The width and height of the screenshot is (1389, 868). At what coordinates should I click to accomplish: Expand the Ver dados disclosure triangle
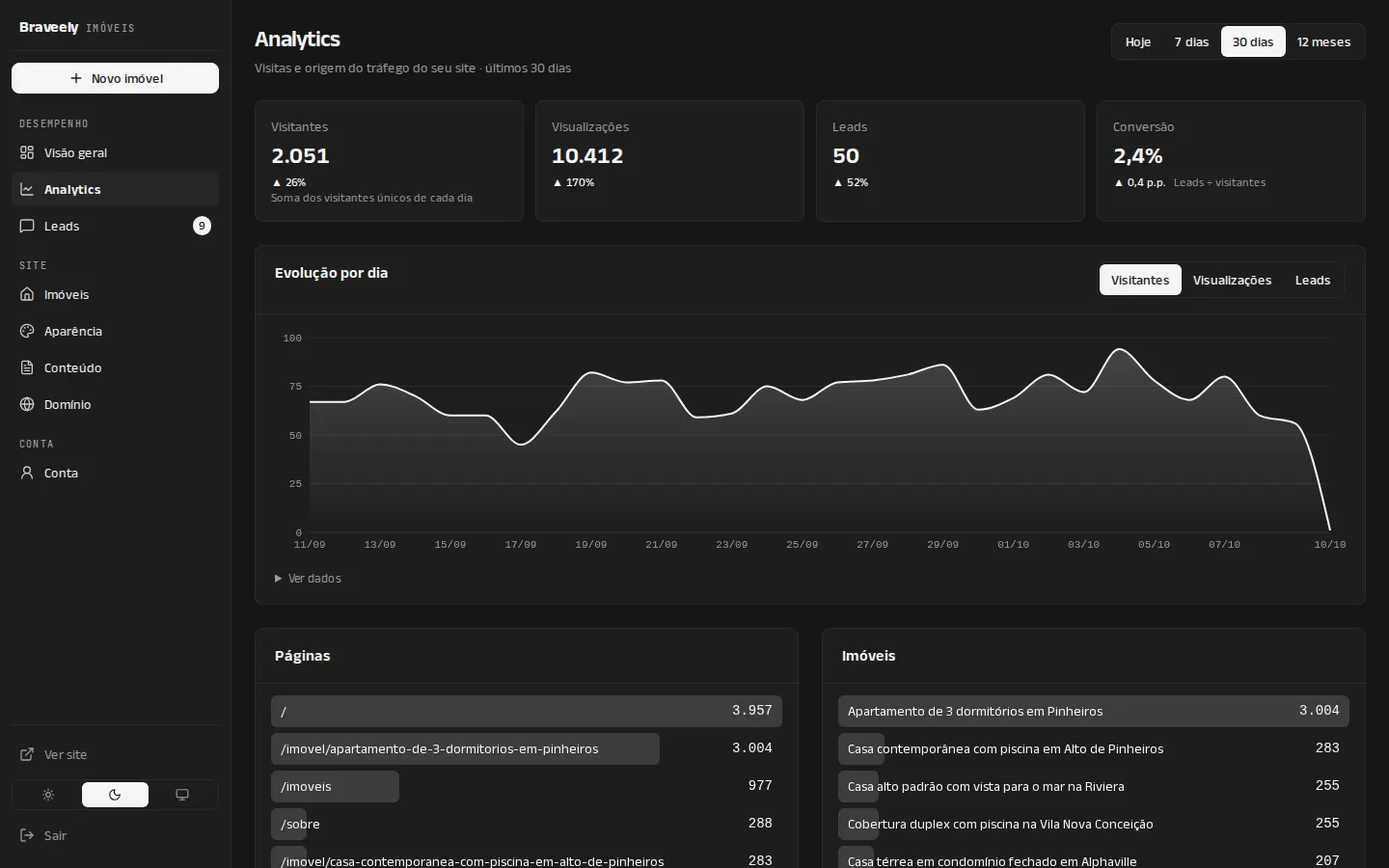278,579
